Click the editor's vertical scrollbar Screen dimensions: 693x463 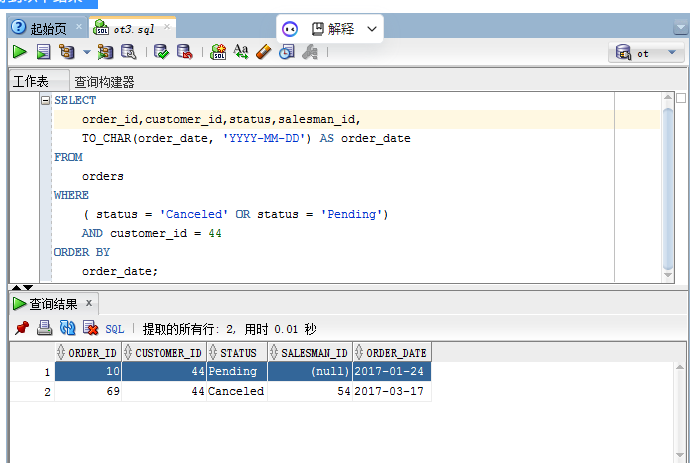tap(668, 180)
